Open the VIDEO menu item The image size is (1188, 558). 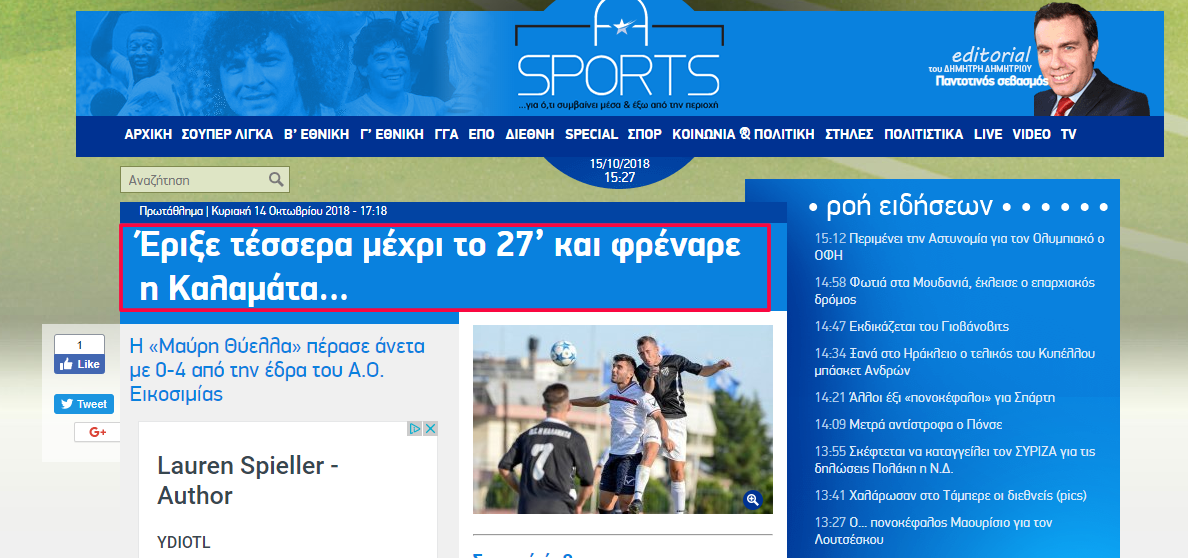click(x=1032, y=134)
